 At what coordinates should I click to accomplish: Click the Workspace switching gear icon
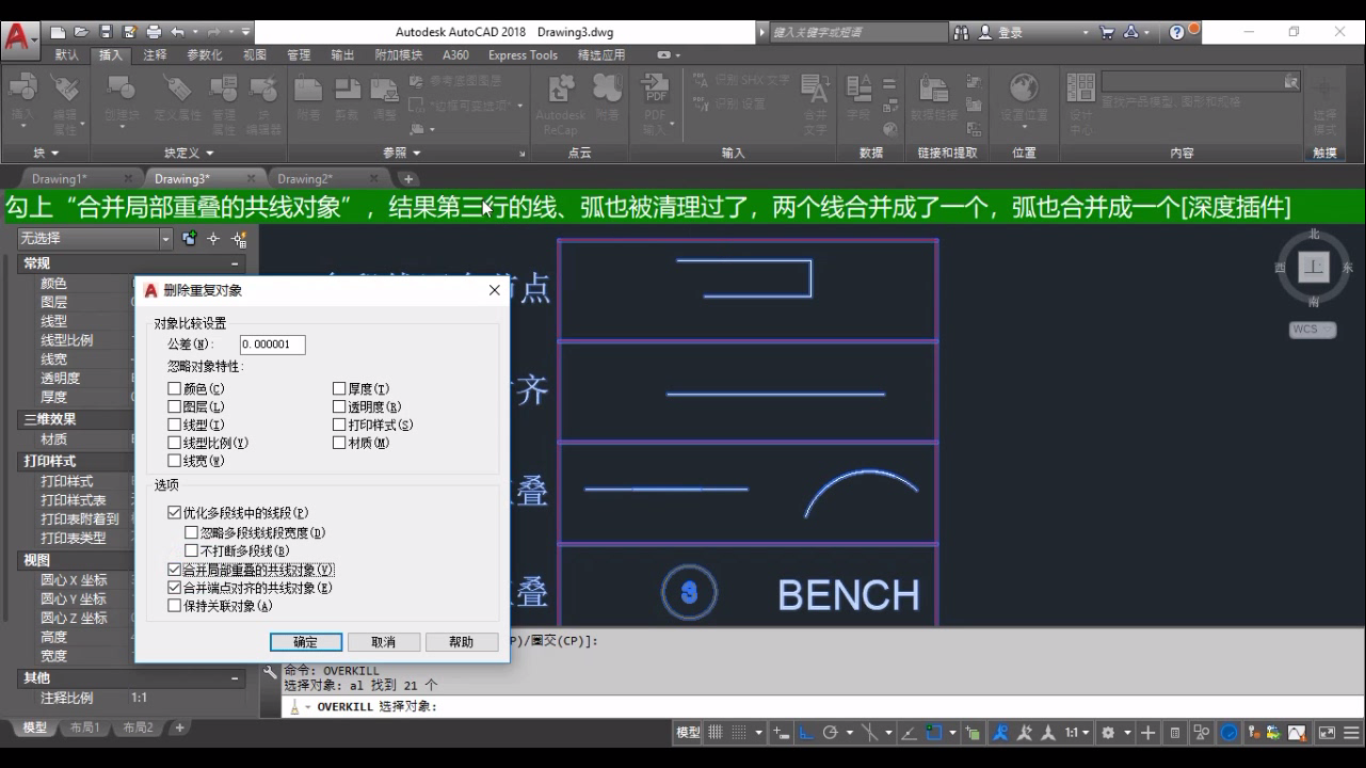(1108, 733)
